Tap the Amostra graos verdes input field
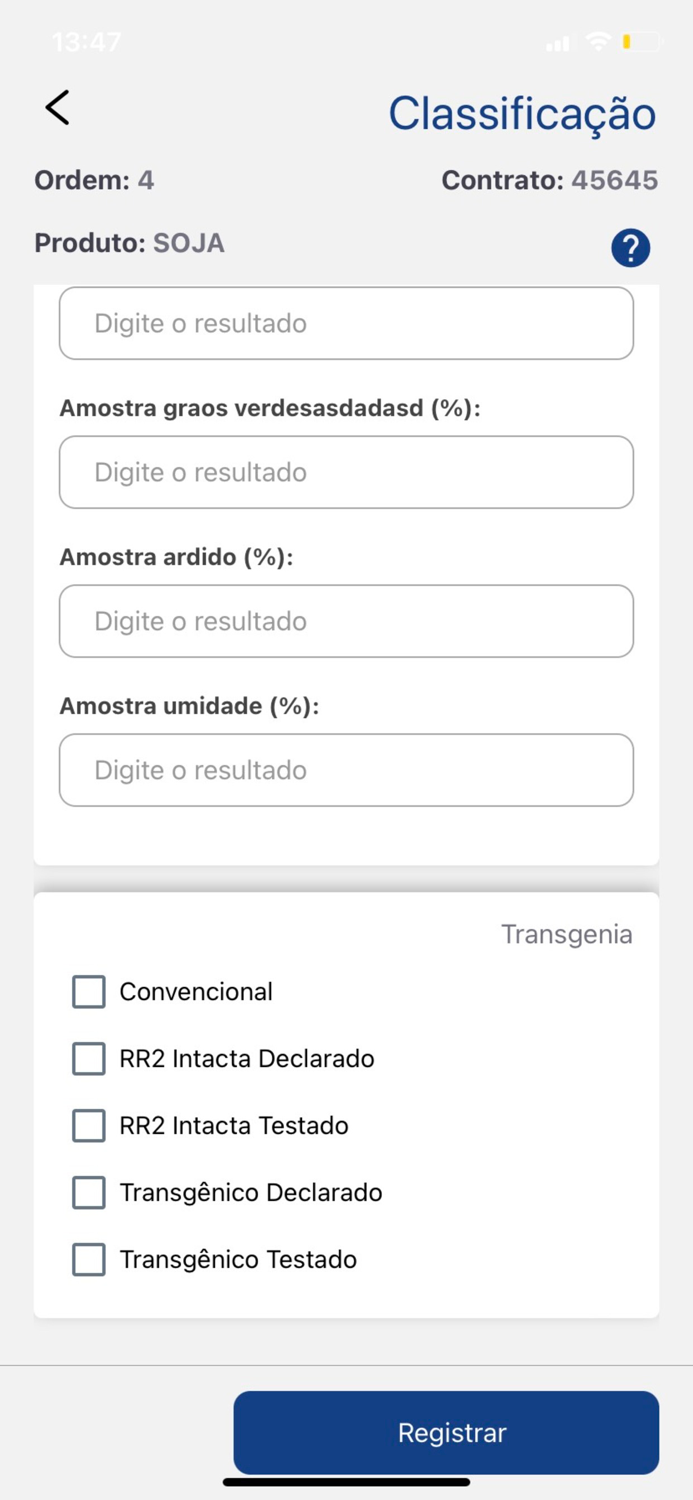 pyautogui.click(x=346, y=472)
